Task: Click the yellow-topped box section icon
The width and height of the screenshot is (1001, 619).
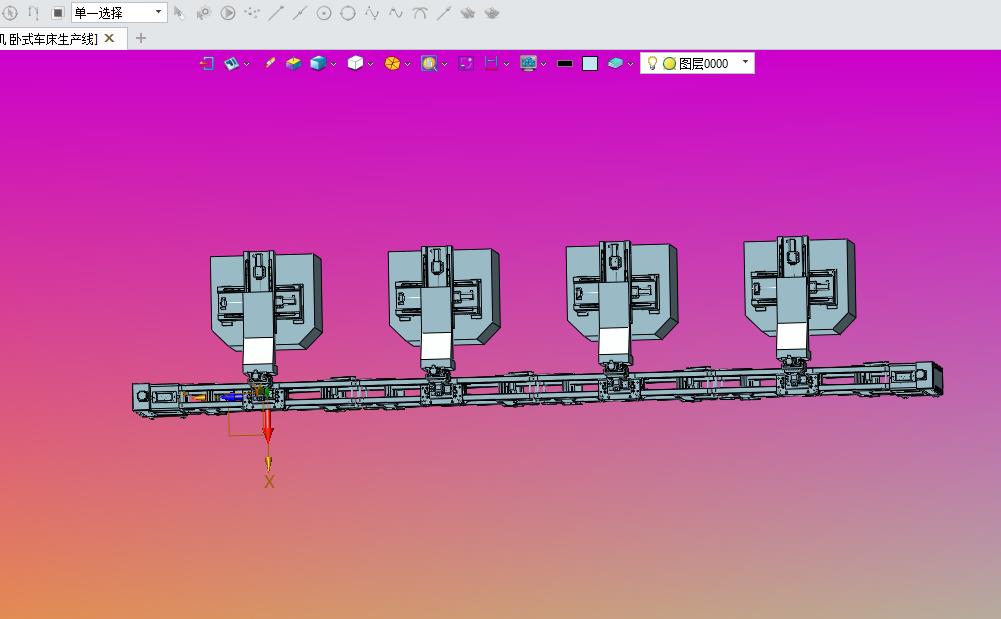Action: pyautogui.click(x=293, y=63)
